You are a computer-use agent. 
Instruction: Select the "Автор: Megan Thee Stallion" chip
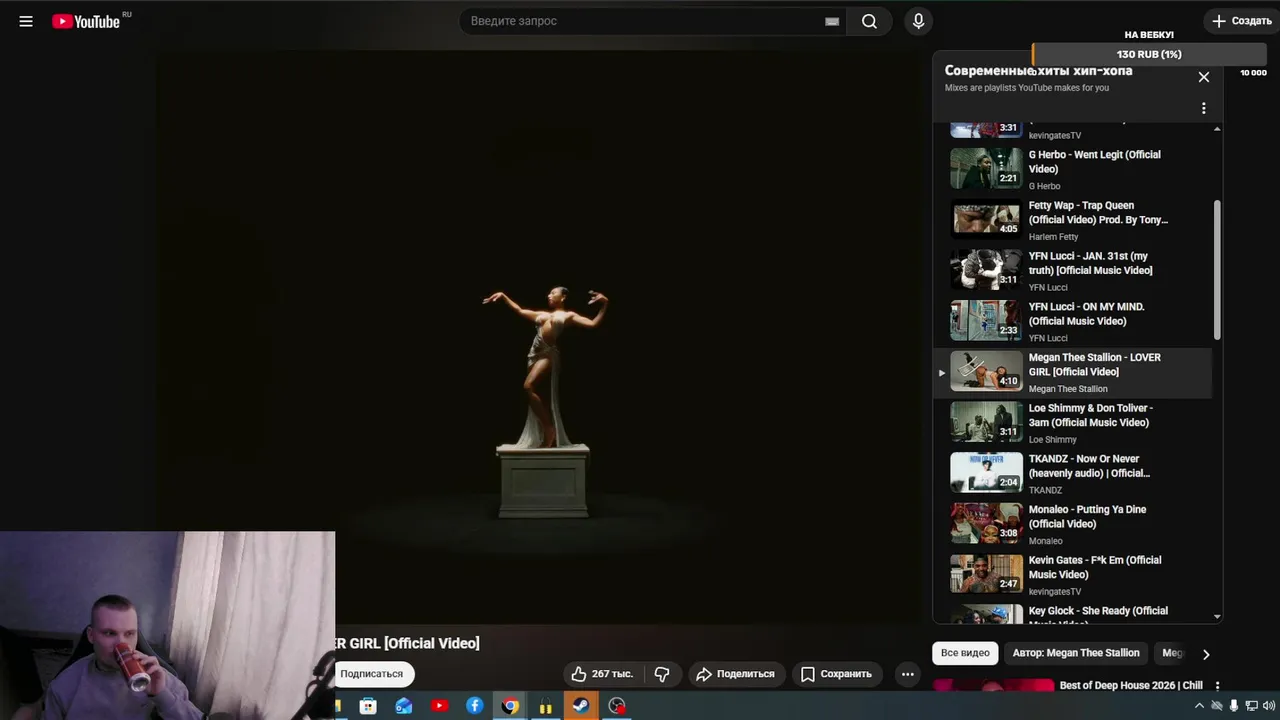[x=1076, y=653]
